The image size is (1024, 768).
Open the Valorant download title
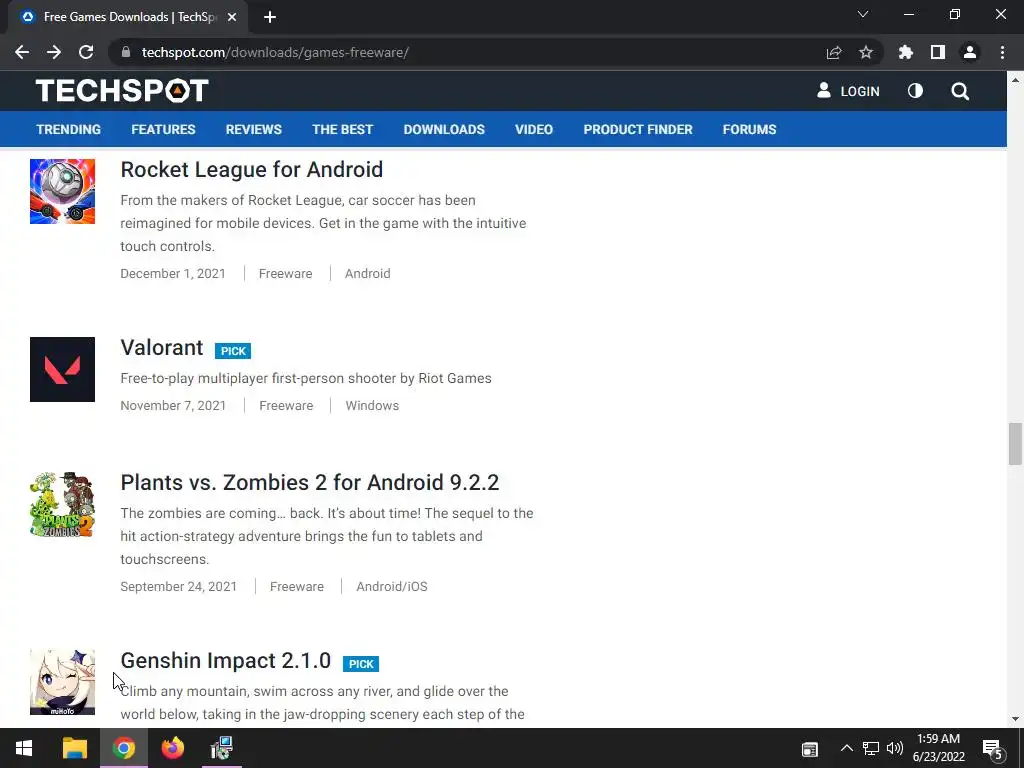(161, 347)
